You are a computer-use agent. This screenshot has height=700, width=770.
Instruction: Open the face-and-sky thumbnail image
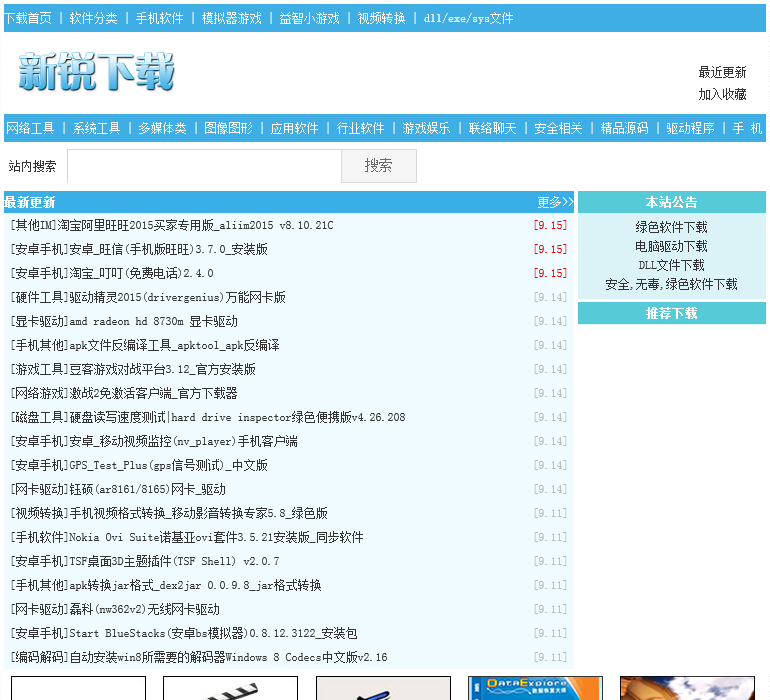click(x=688, y=688)
